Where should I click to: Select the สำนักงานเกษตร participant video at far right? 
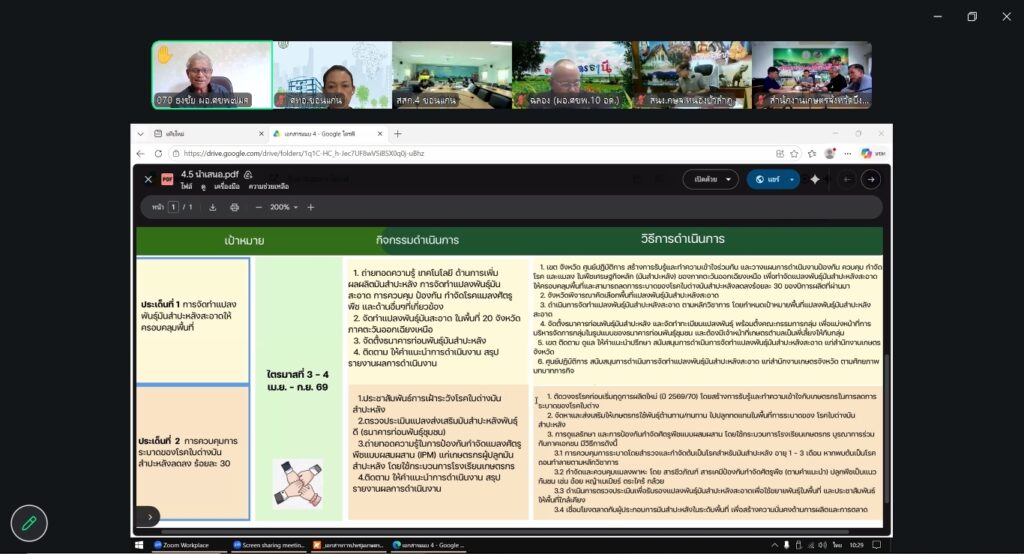click(x=812, y=74)
